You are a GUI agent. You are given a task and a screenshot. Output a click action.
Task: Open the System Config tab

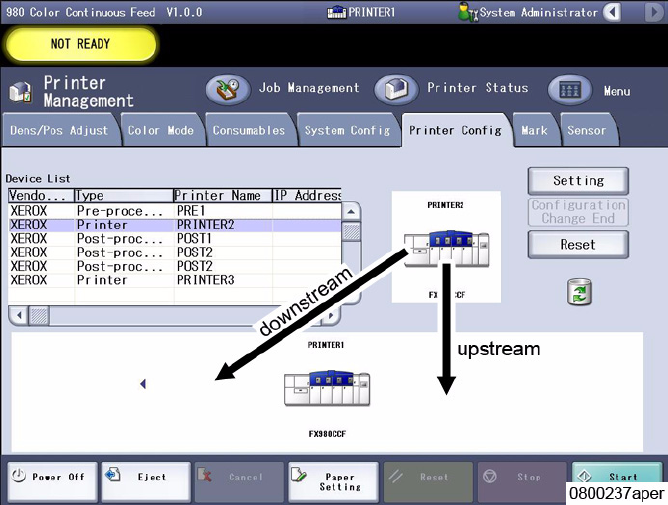347,130
